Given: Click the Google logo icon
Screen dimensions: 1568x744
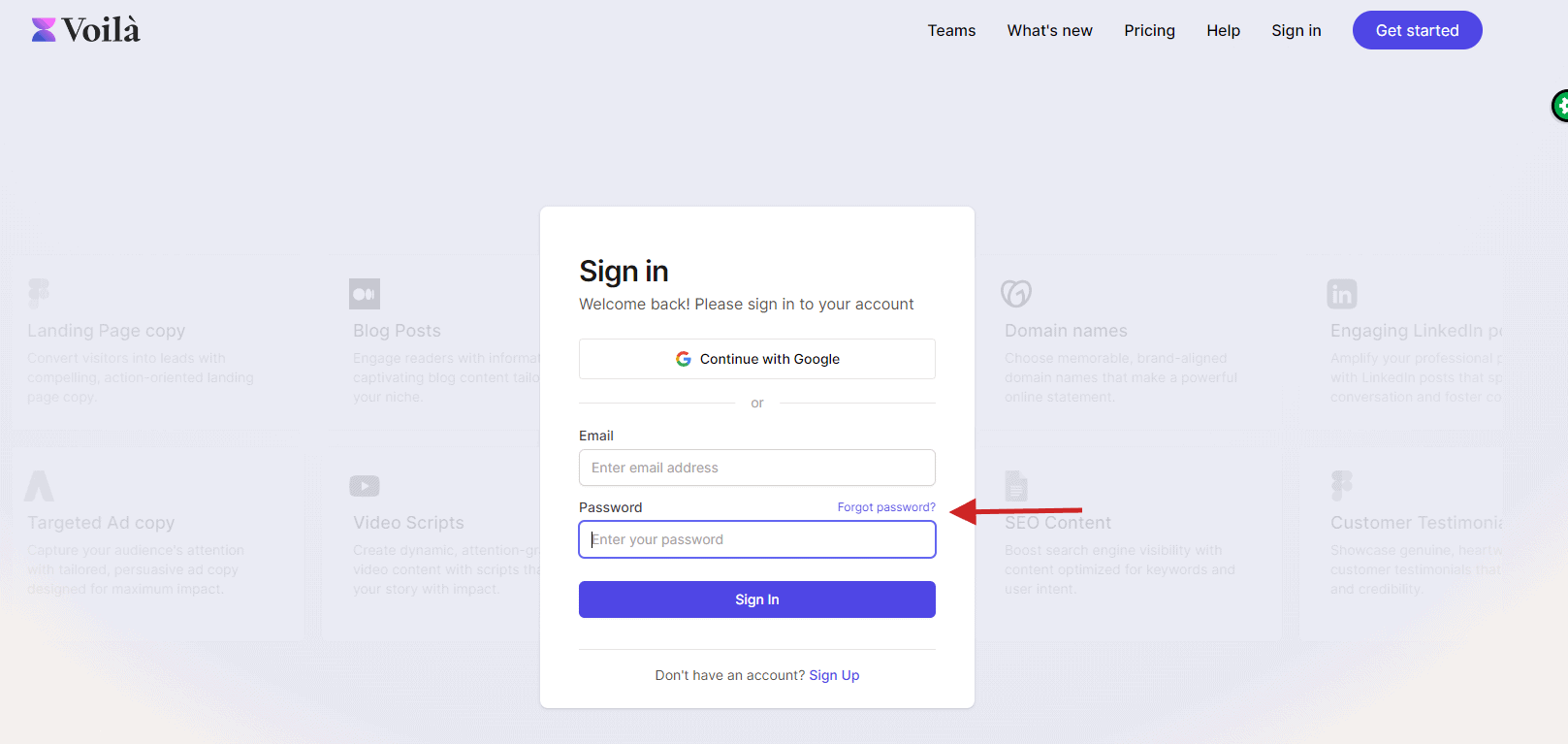Looking at the screenshot, I should click(684, 359).
